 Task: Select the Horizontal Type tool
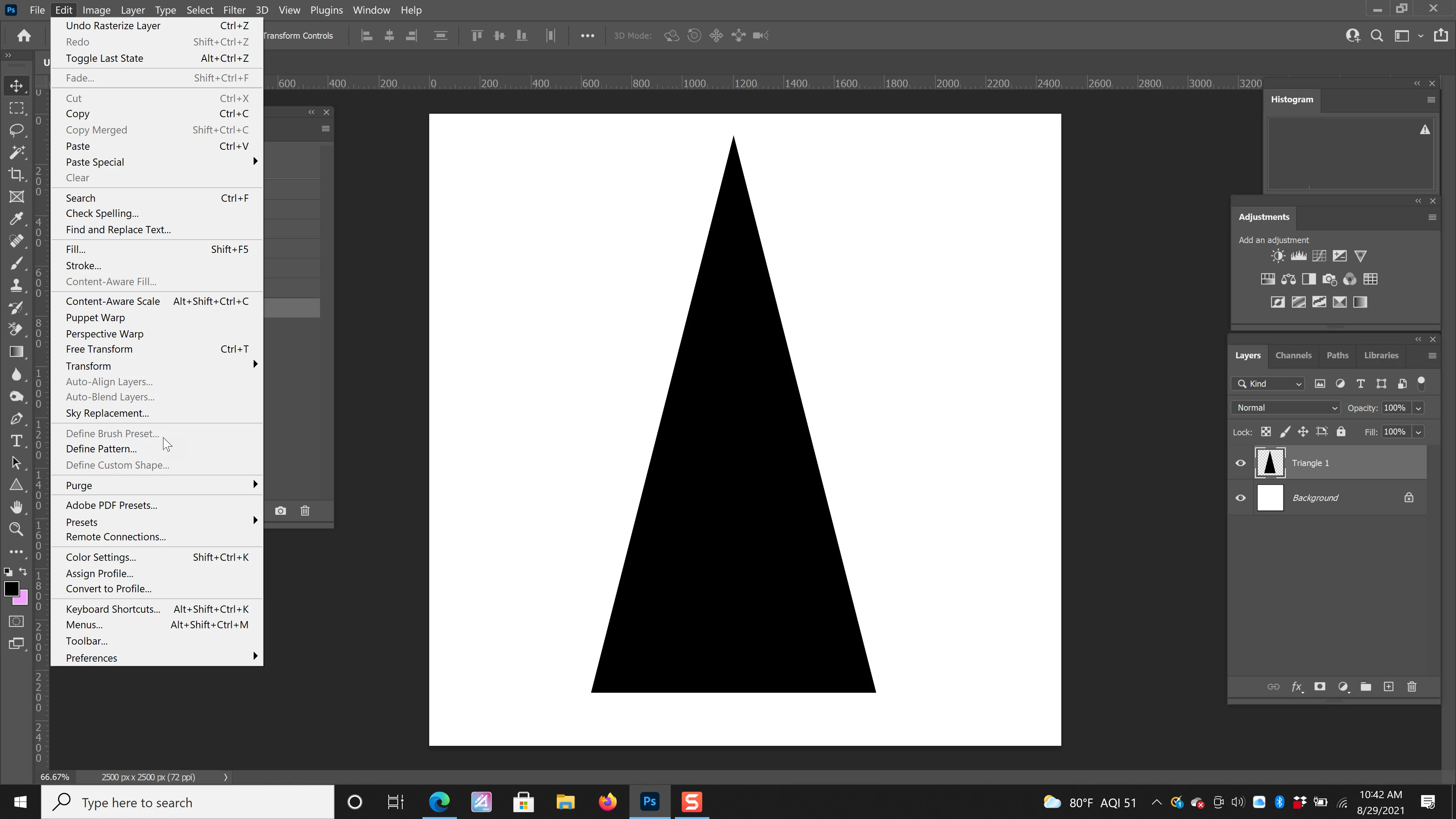coord(16,441)
